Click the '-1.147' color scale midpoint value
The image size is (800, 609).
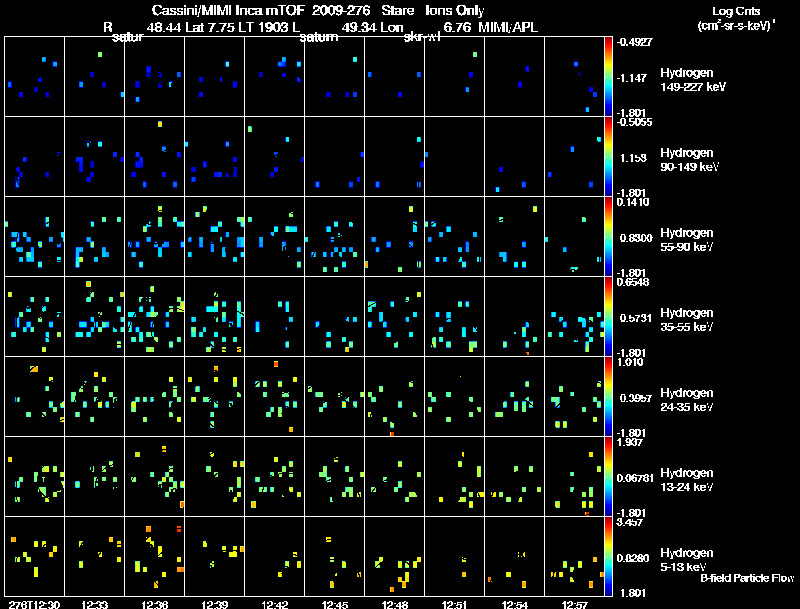[633, 78]
